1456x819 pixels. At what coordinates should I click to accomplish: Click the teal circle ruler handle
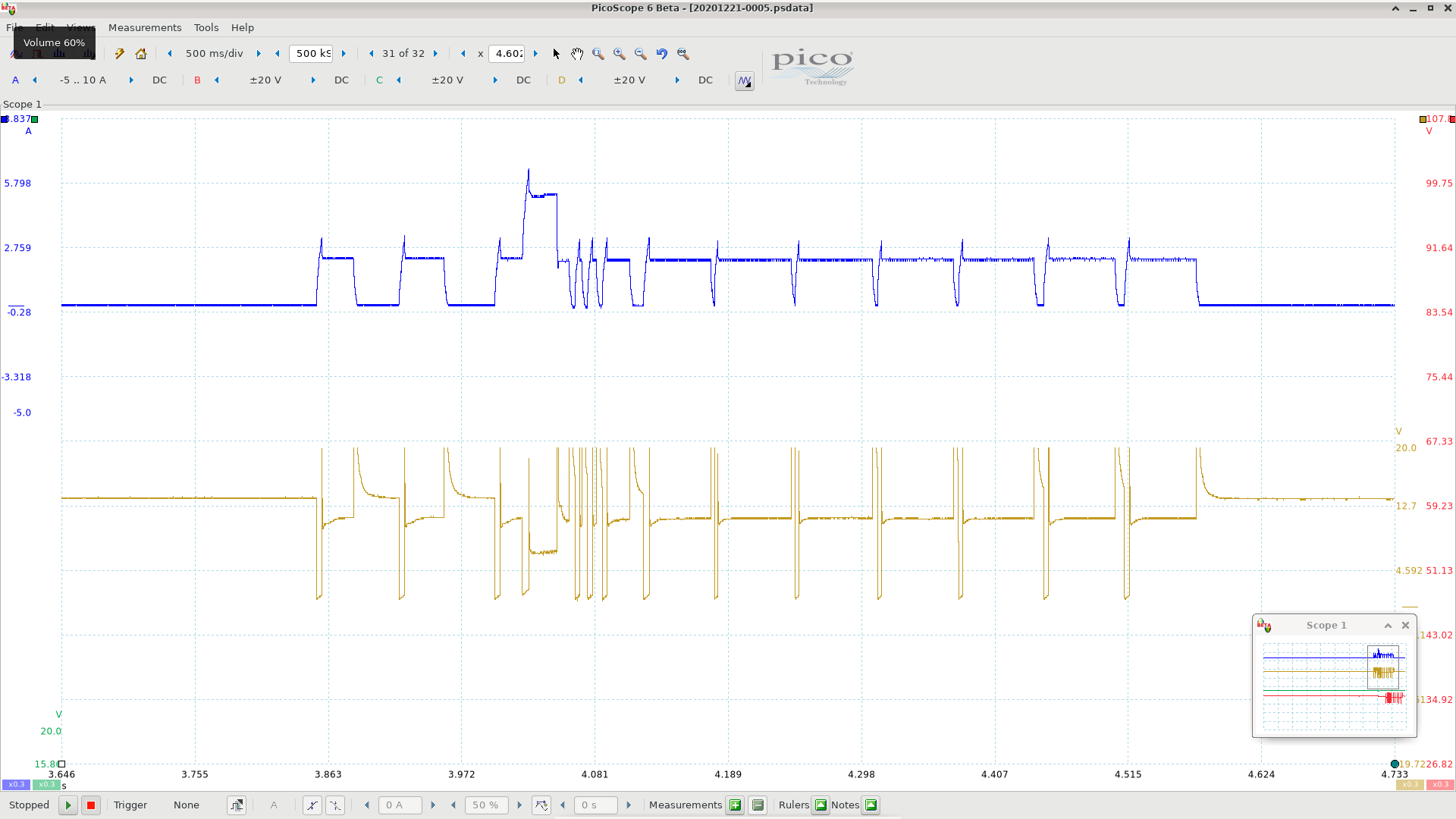click(1395, 764)
